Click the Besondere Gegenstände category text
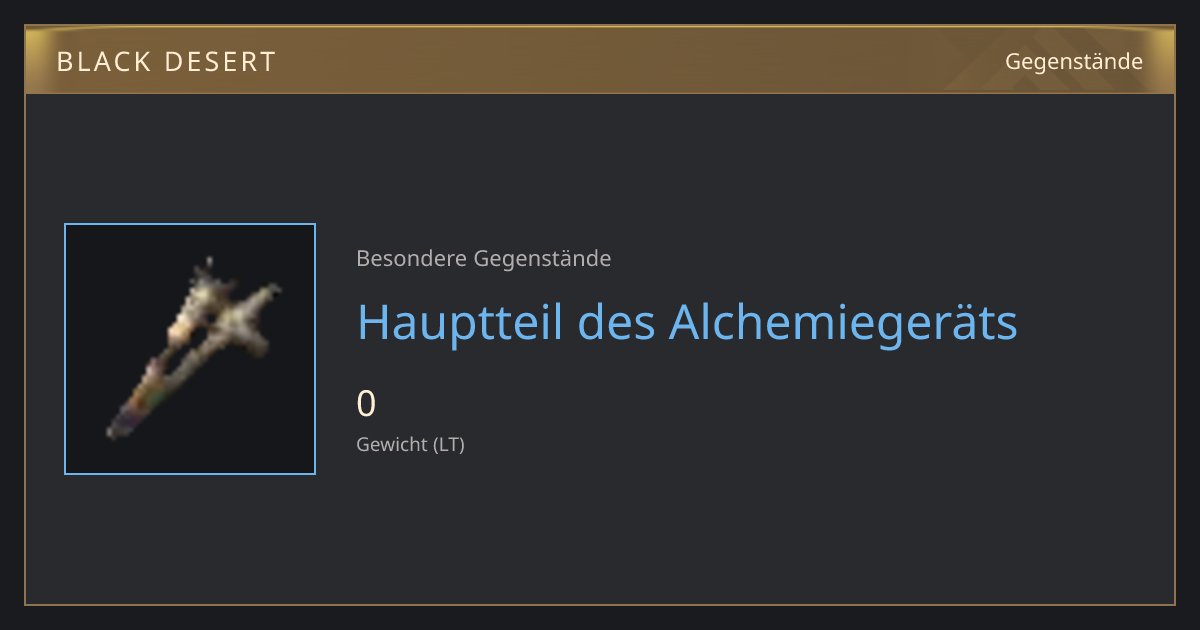 484,259
